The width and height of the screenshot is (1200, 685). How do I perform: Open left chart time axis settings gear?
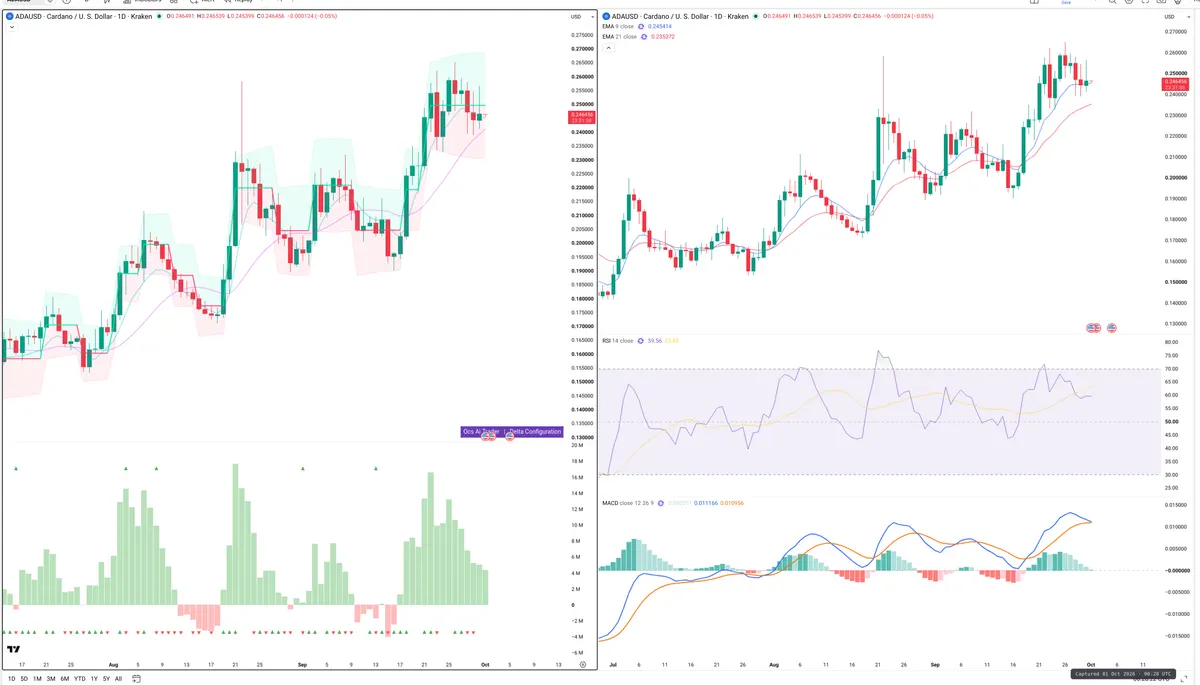click(x=582, y=664)
